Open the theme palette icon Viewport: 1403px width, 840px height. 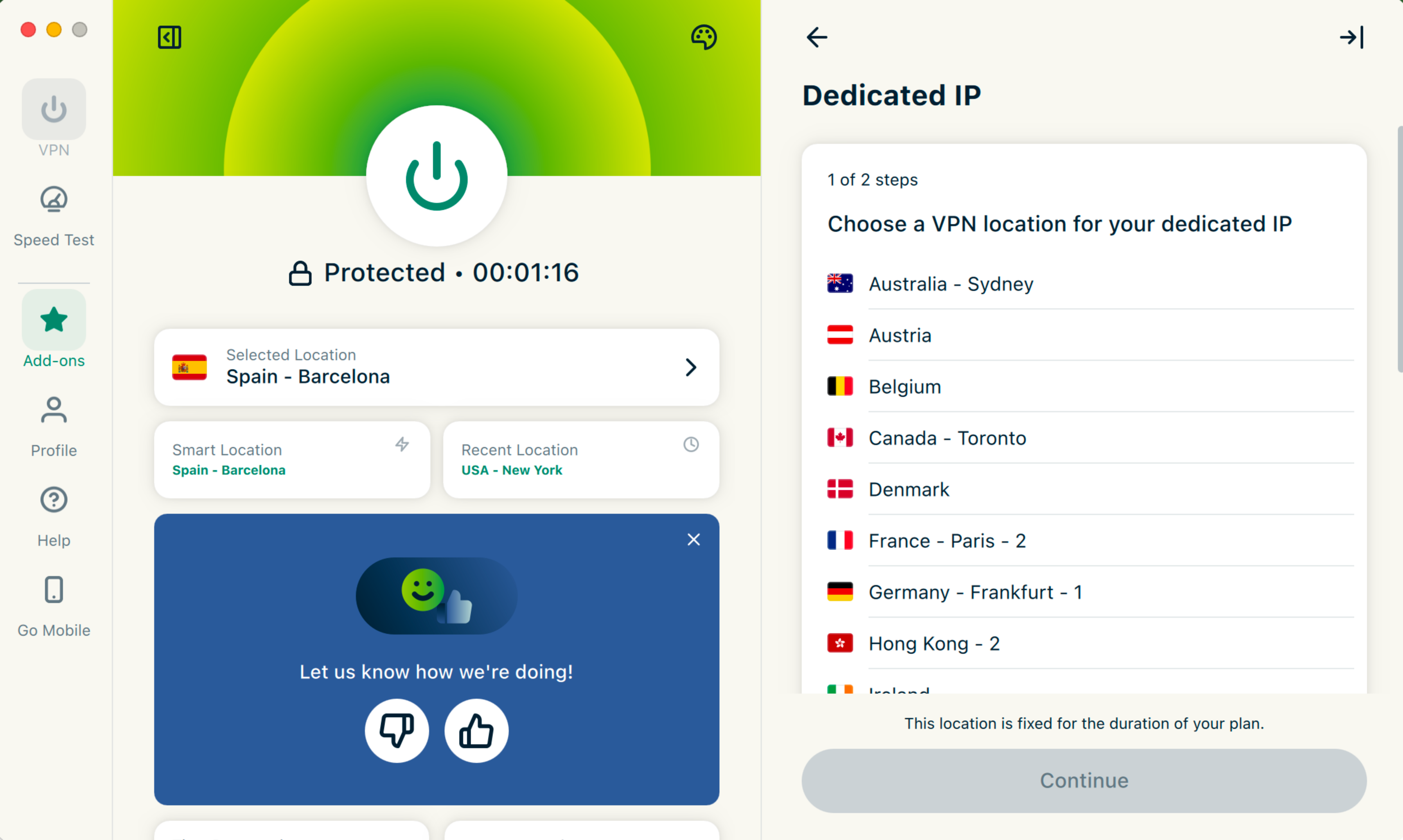(x=704, y=37)
